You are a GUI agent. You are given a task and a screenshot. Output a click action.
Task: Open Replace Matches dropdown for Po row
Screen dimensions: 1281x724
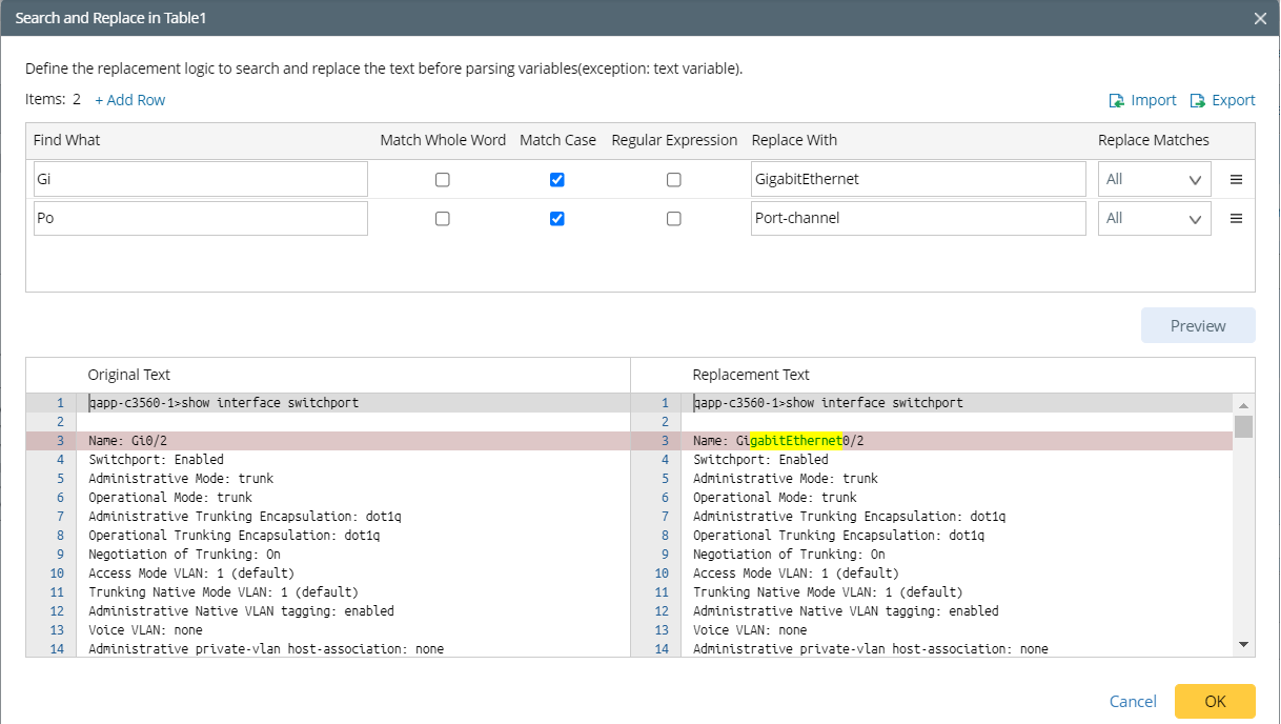(1154, 218)
